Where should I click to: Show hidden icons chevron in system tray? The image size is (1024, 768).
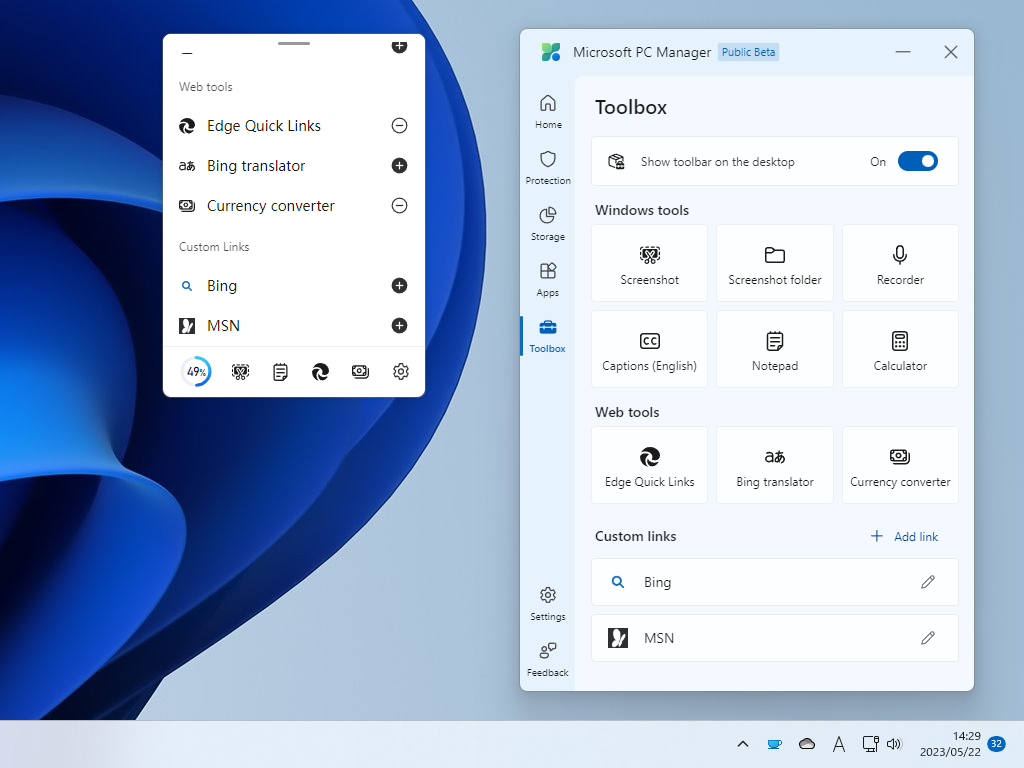pyautogui.click(x=743, y=744)
